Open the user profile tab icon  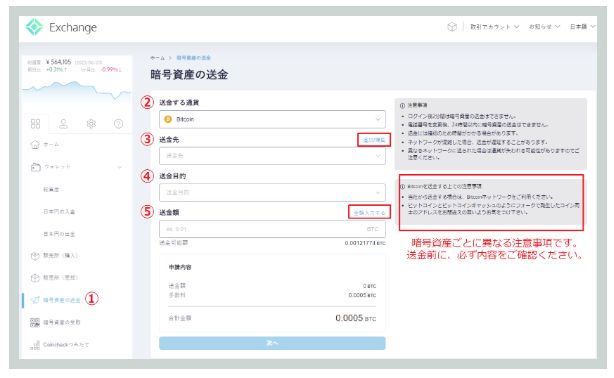point(63,124)
